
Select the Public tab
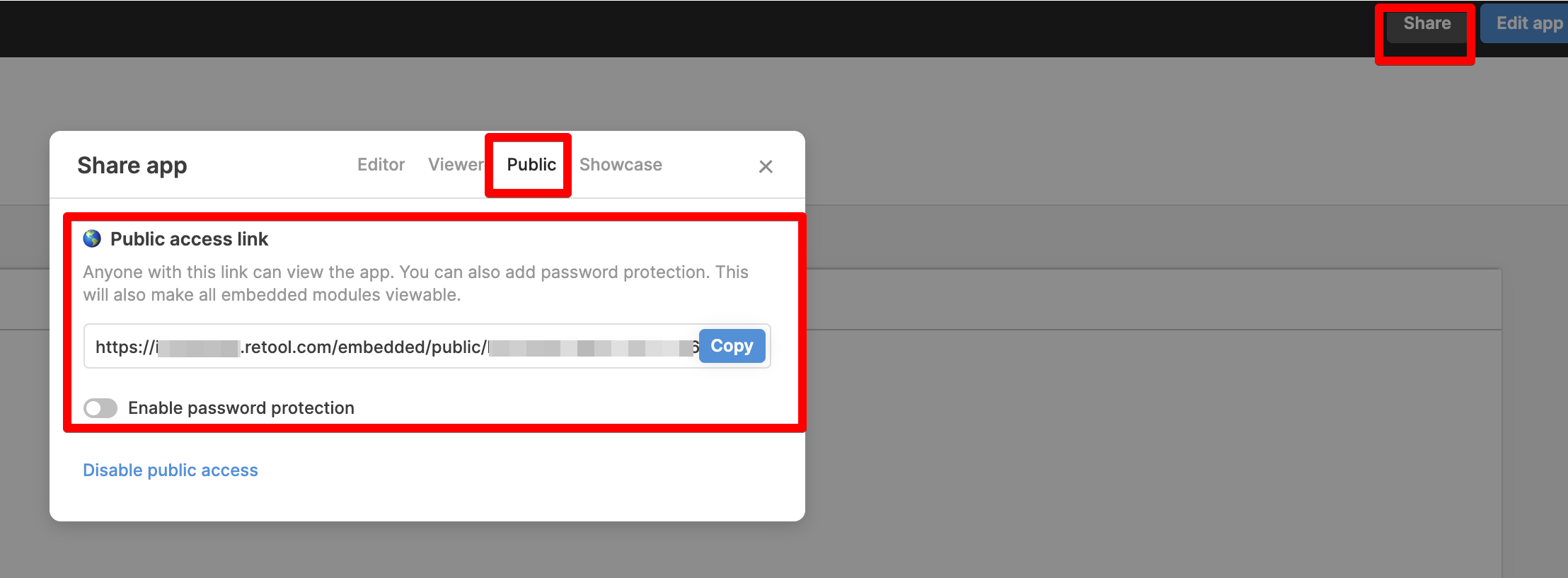point(531,165)
